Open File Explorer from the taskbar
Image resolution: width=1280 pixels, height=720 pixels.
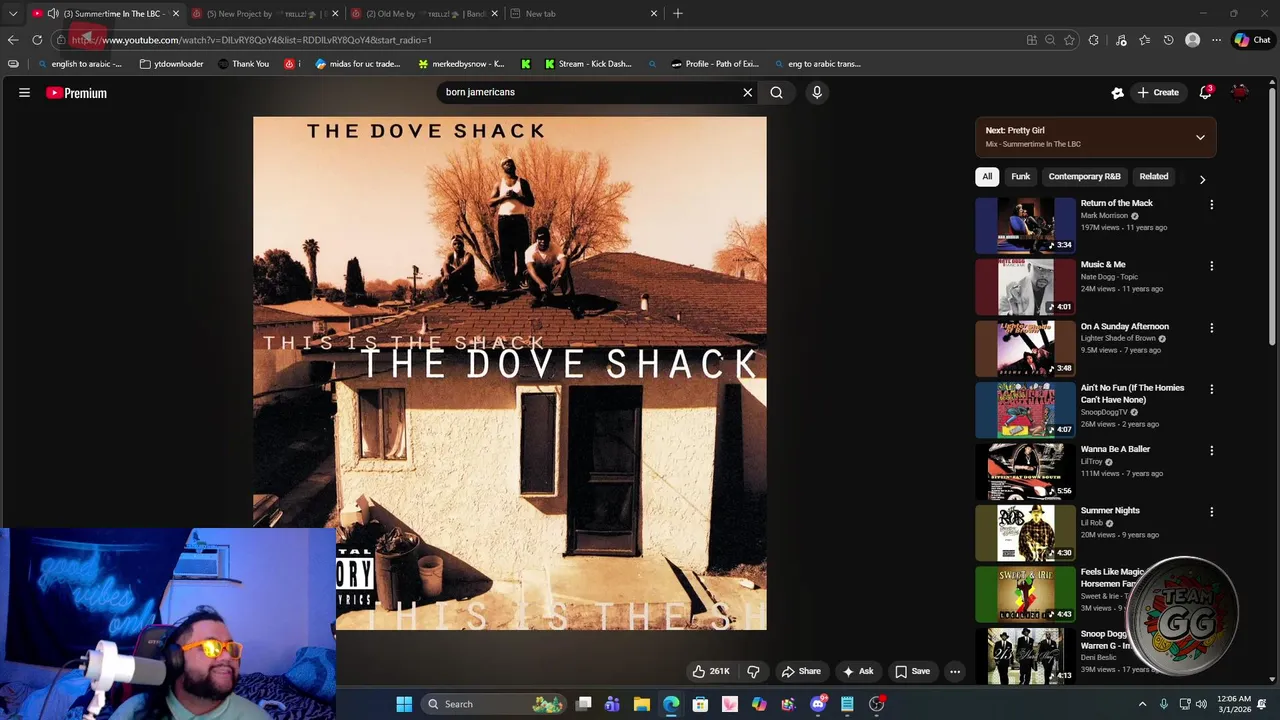point(642,704)
